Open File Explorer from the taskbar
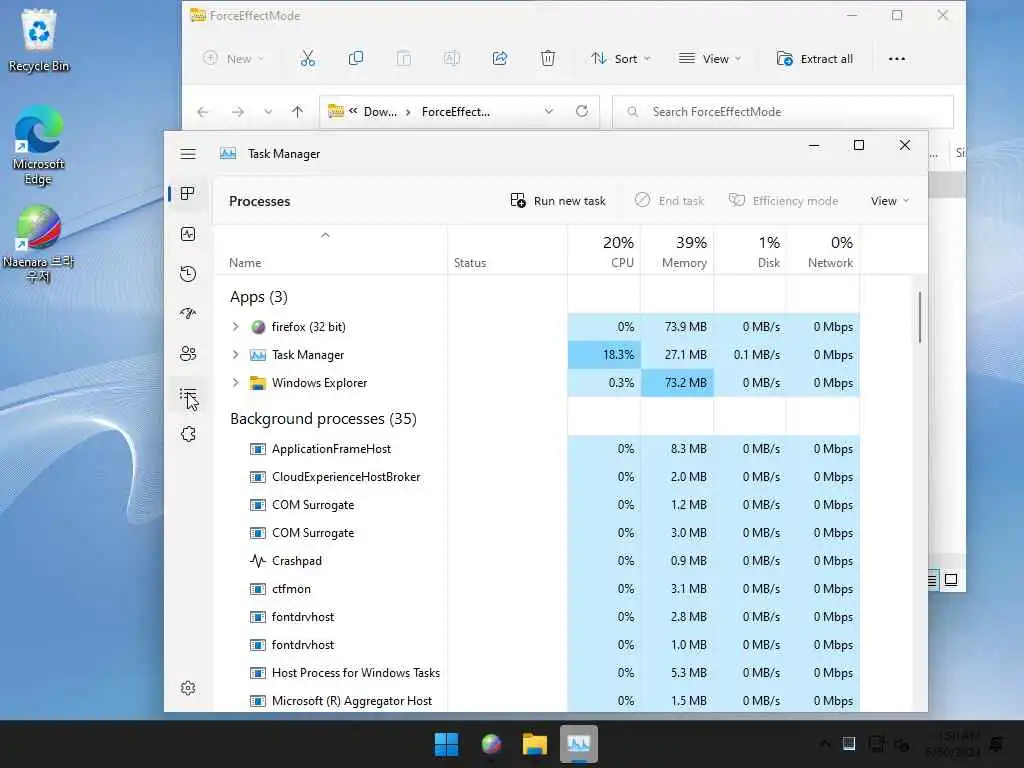 pyautogui.click(x=534, y=744)
